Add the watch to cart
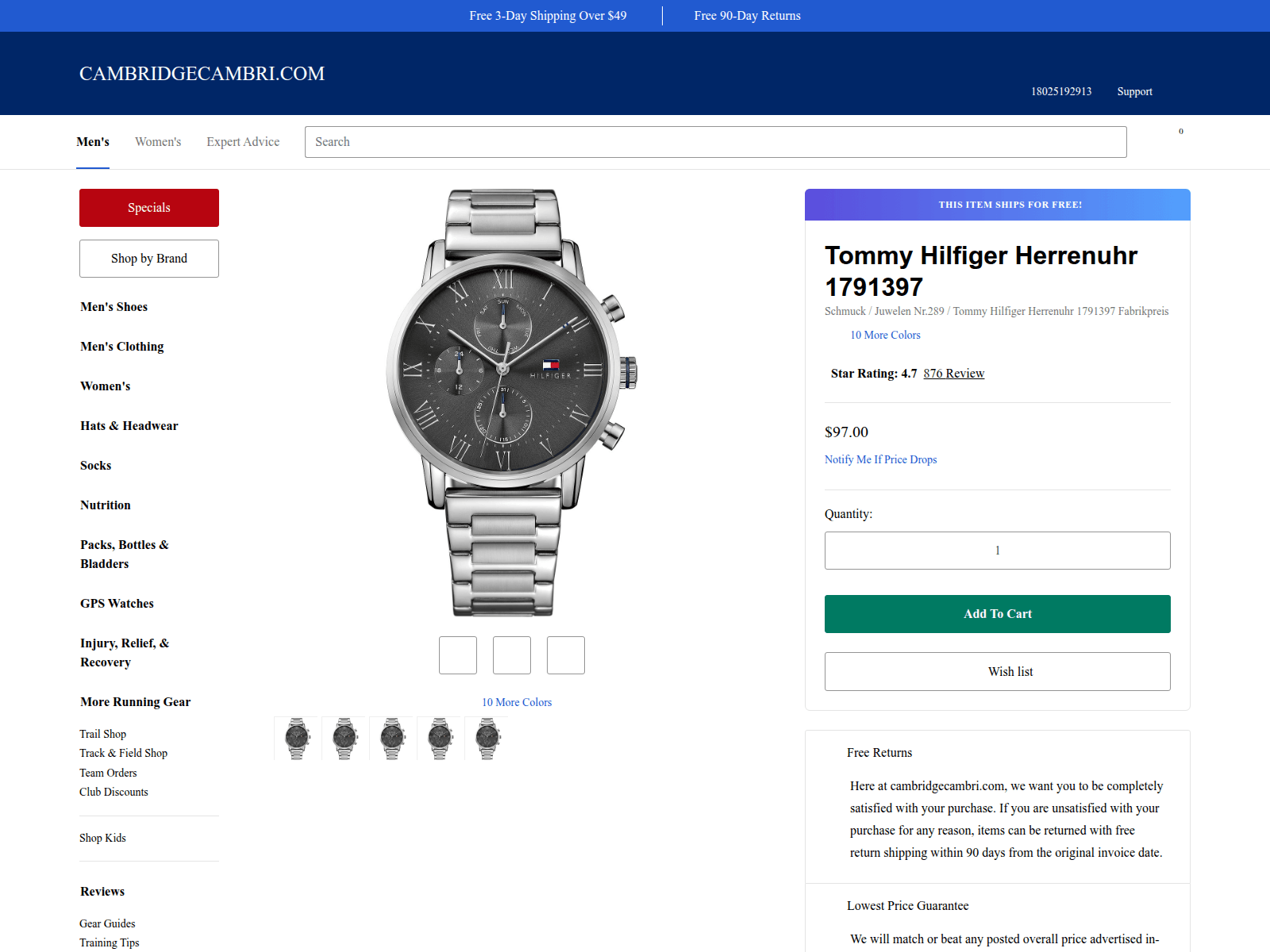Image resolution: width=1270 pixels, height=952 pixels. (x=998, y=614)
